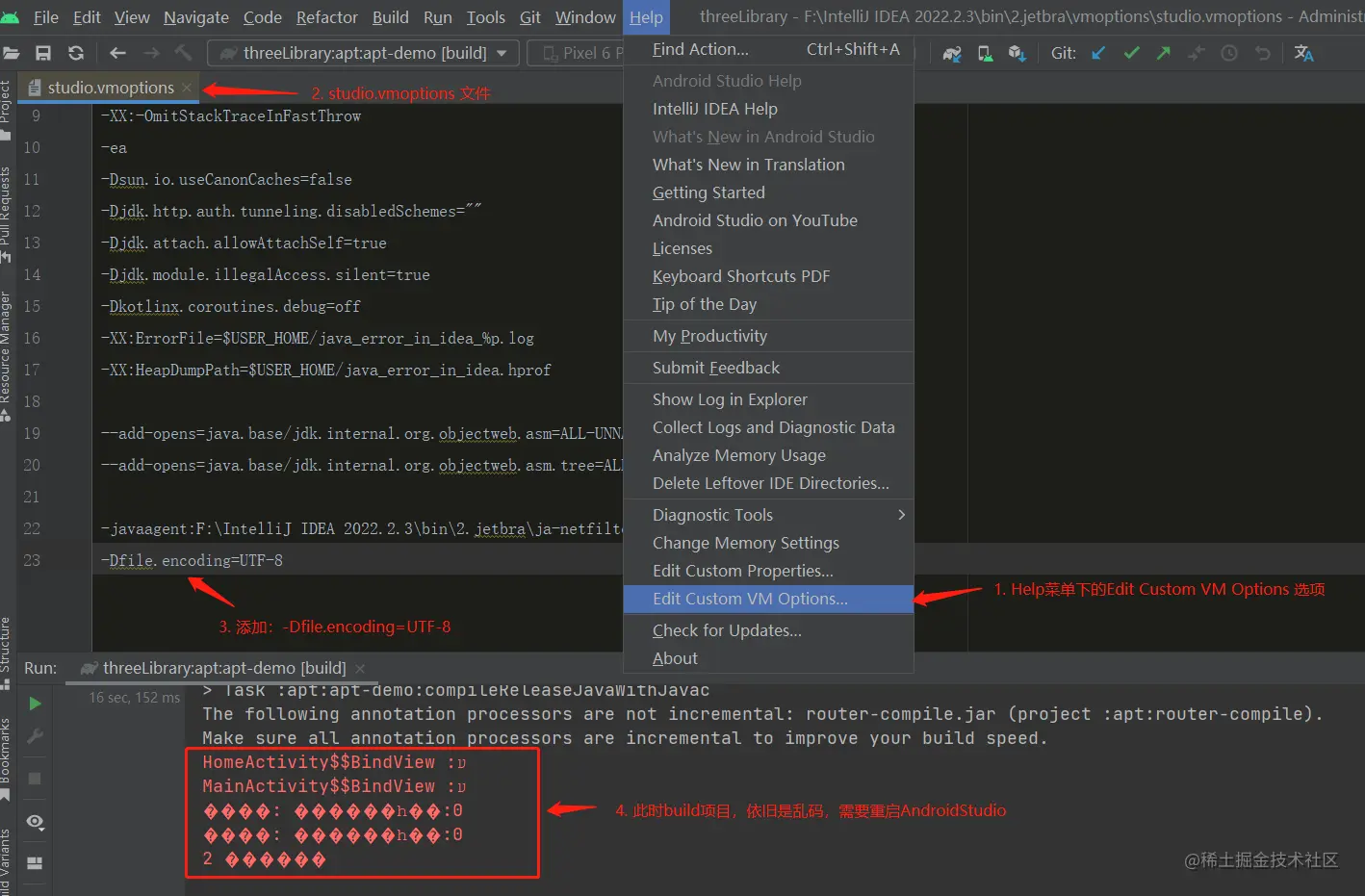Close the studio.vmoptions editor tab
This screenshot has width=1365, height=896.
[x=187, y=88]
